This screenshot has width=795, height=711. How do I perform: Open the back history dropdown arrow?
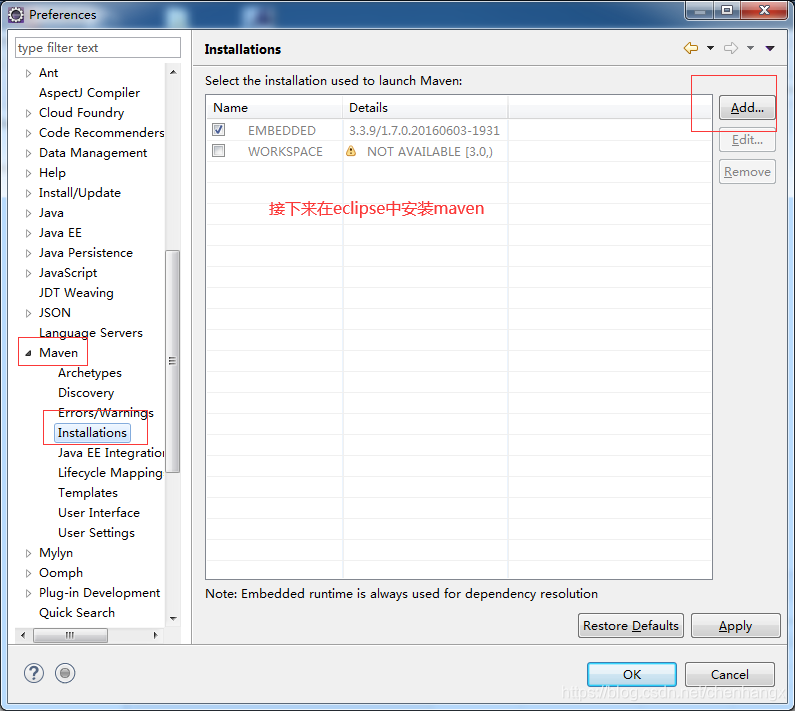point(710,48)
